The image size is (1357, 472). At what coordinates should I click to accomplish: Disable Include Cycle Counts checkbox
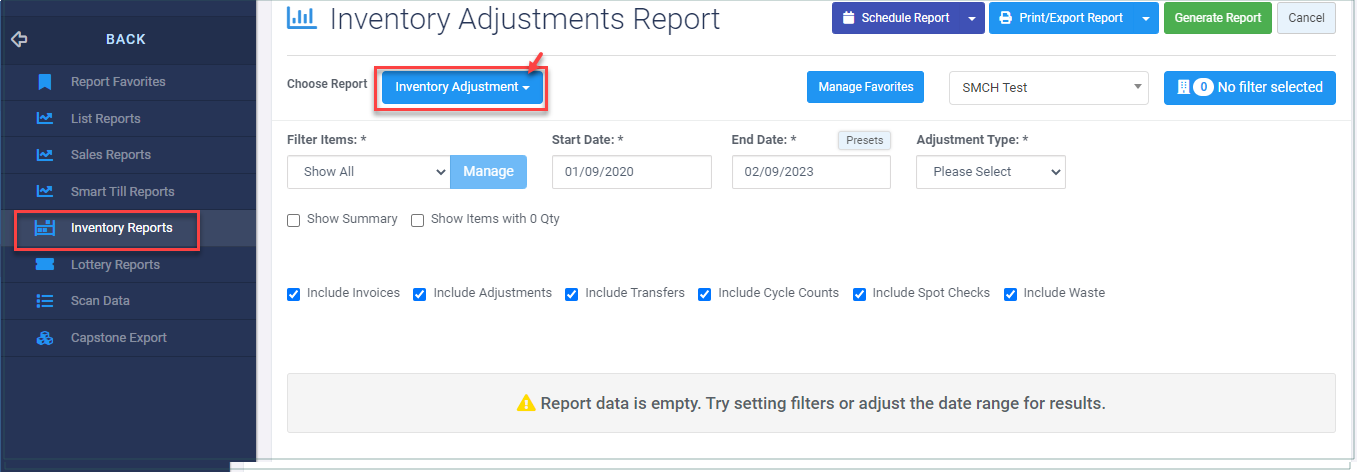(x=704, y=294)
